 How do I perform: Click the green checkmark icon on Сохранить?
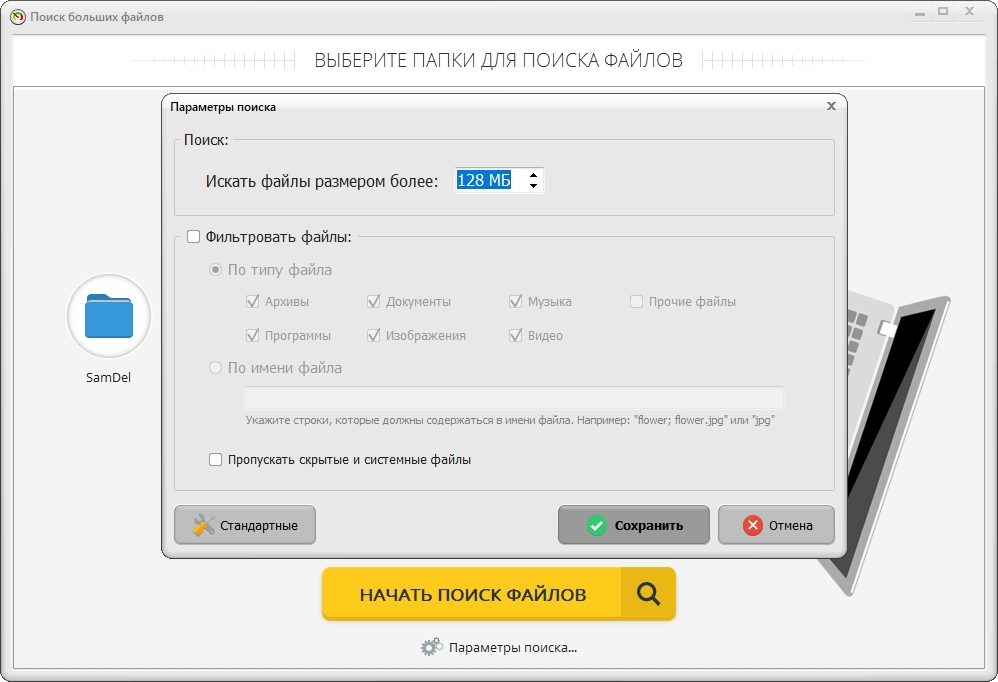(596, 525)
